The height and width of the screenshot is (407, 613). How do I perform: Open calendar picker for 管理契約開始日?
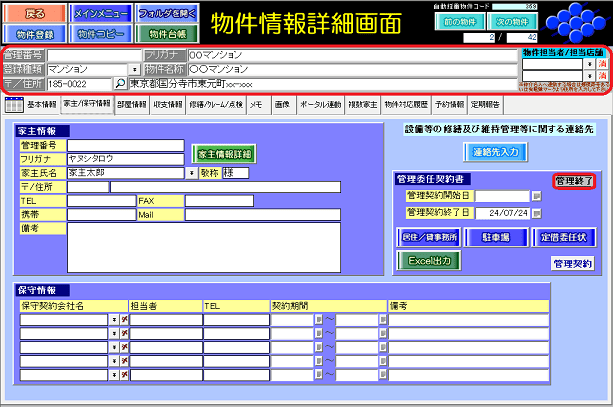[x=536, y=196]
